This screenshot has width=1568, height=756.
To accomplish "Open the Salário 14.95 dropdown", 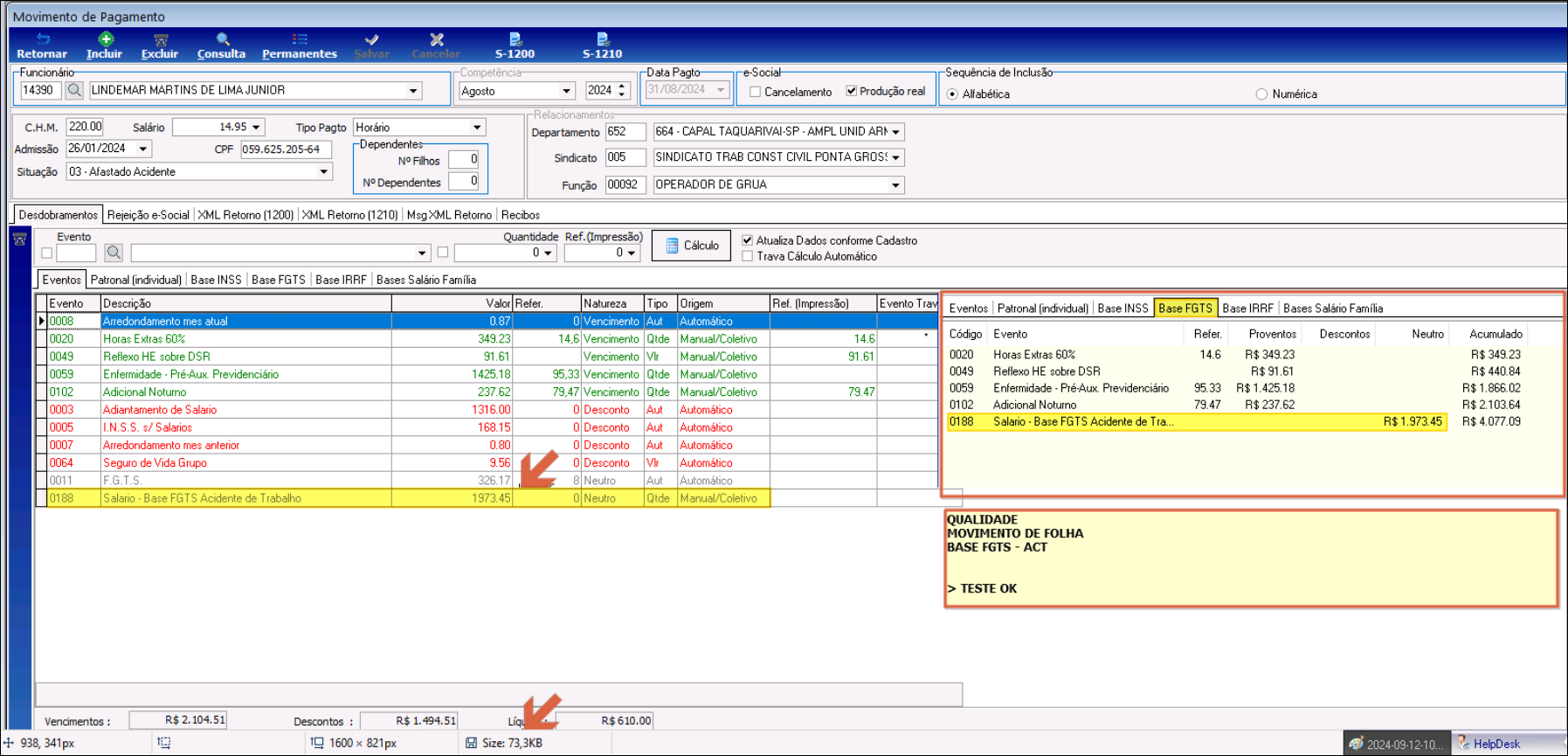I will click(256, 128).
